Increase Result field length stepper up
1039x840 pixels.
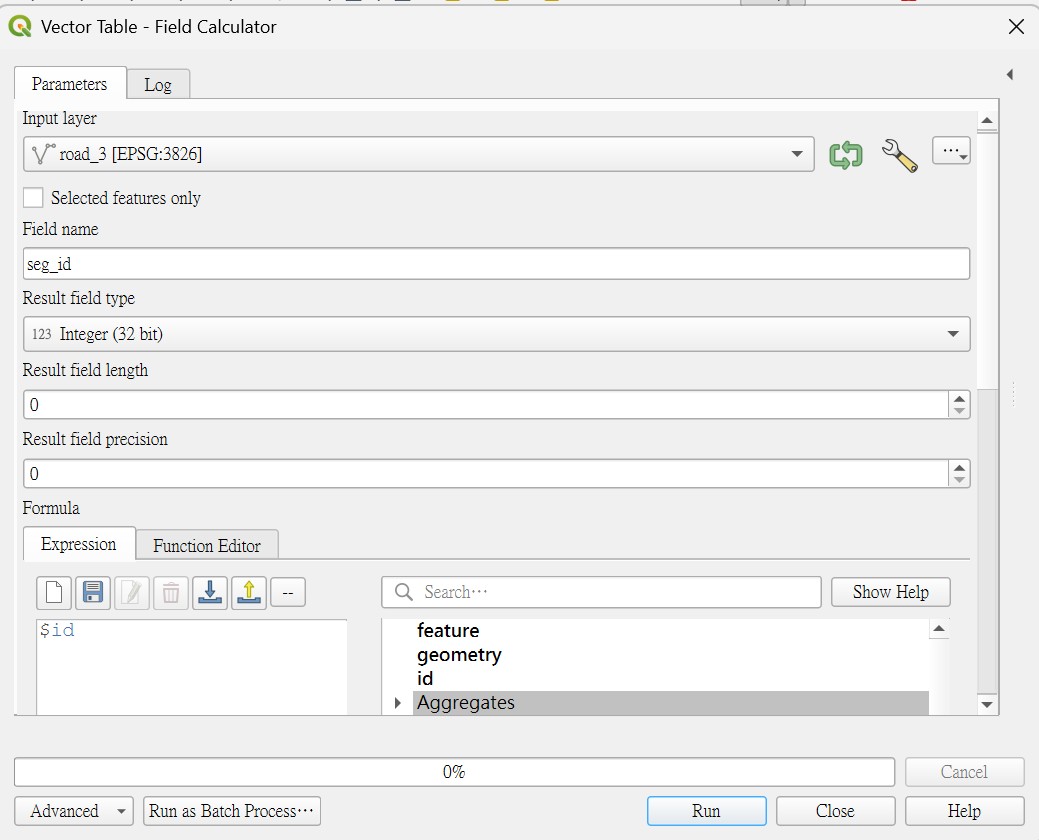[x=959, y=398]
